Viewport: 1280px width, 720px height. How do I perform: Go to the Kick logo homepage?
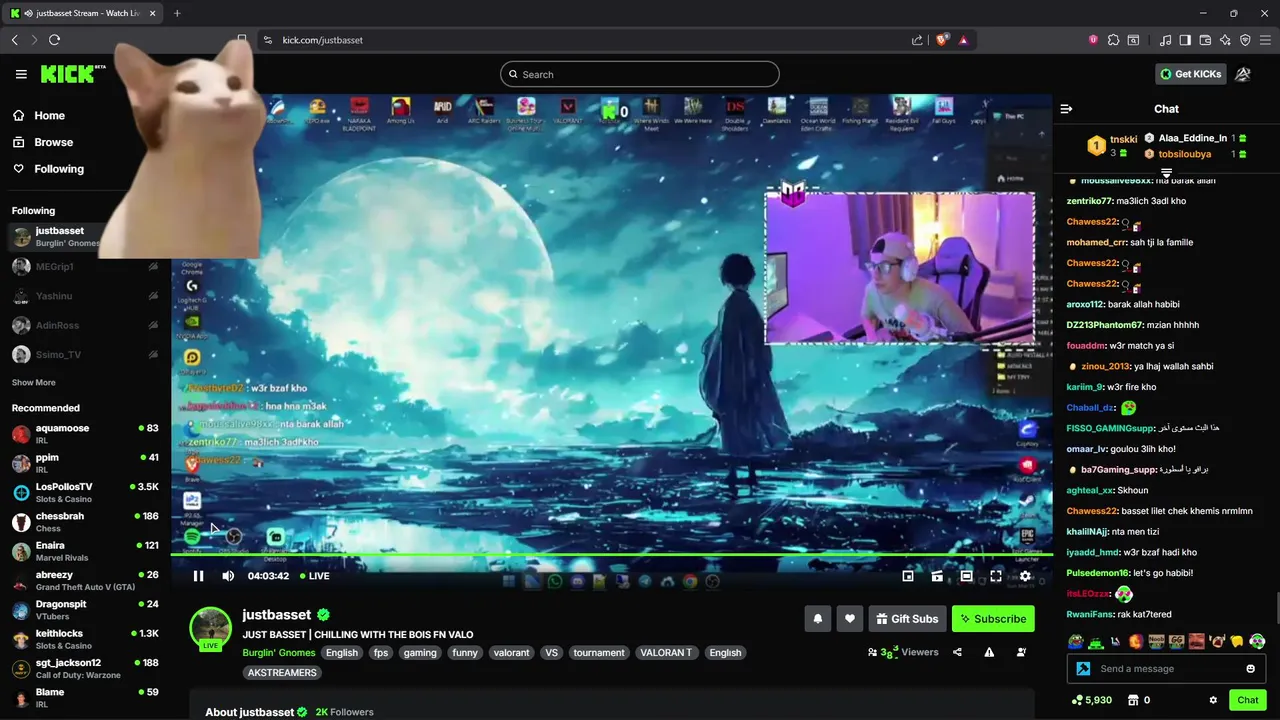[x=68, y=74]
